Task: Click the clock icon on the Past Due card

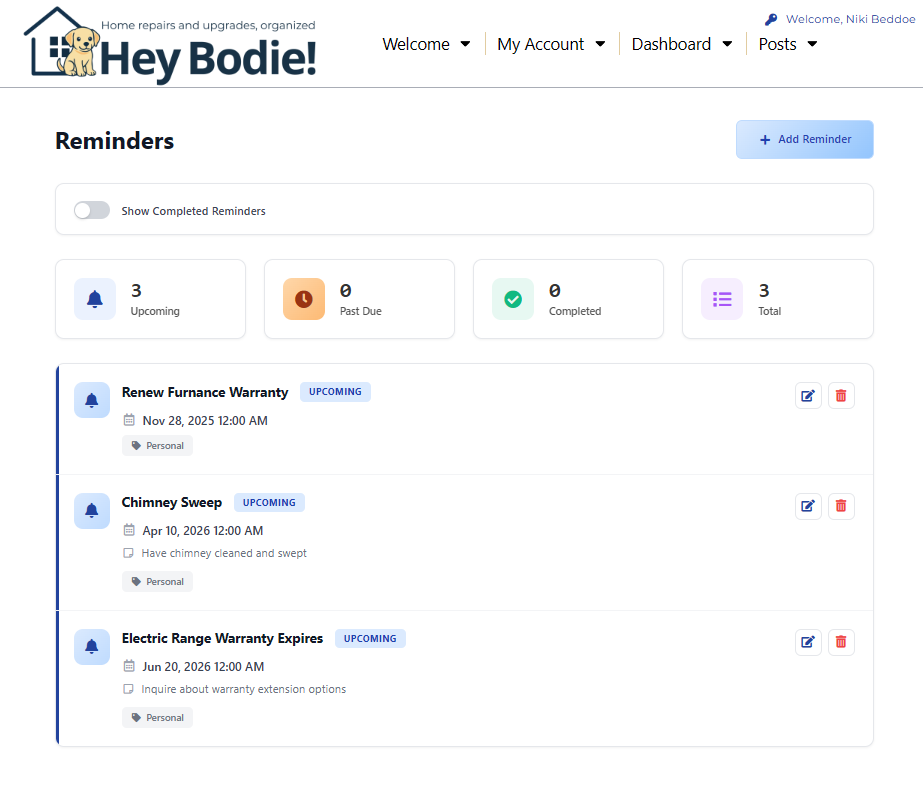Action: tap(303, 299)
